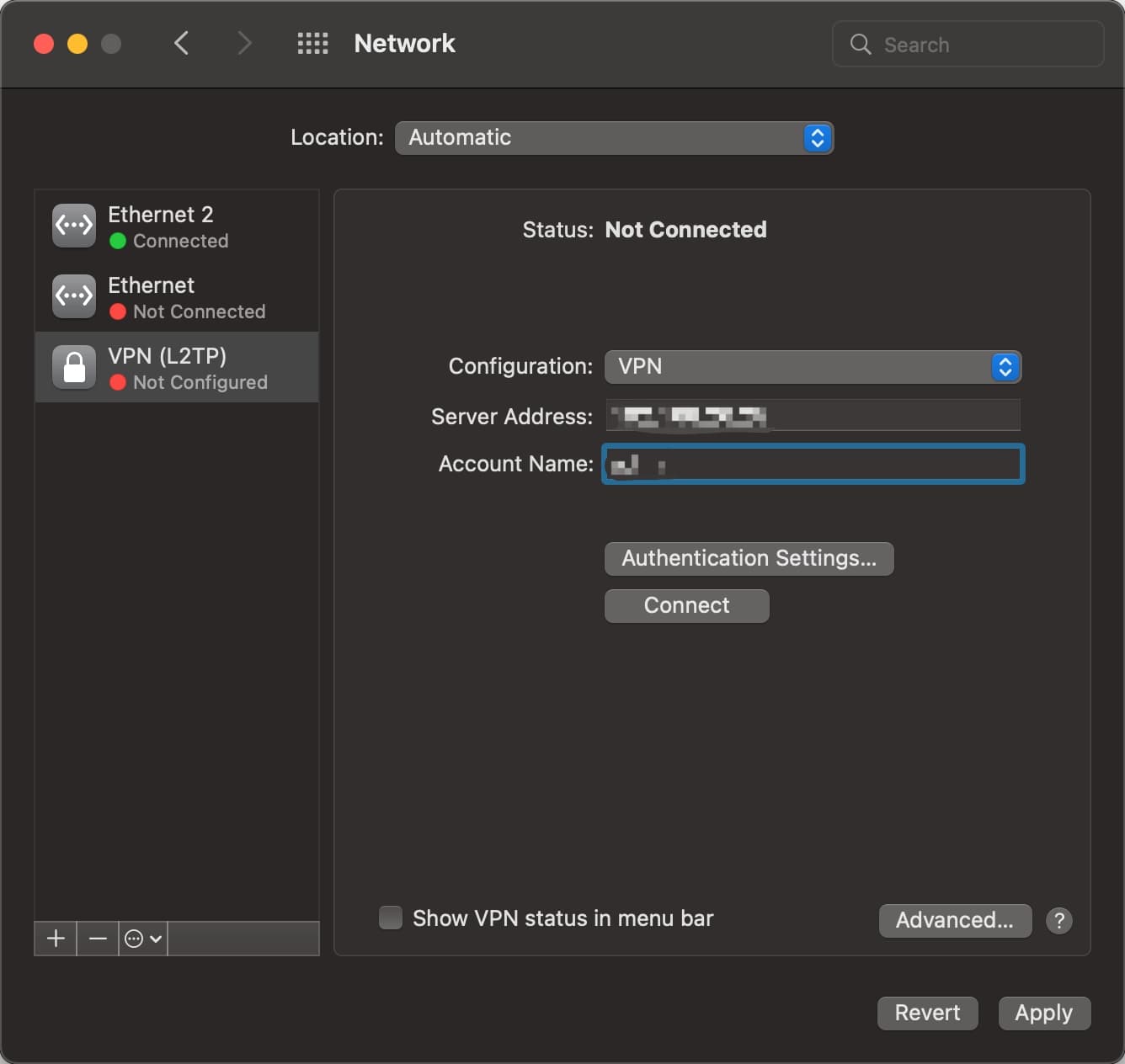Click inside the Account Name field
1125x1064 pixels.
coord(812,464)
